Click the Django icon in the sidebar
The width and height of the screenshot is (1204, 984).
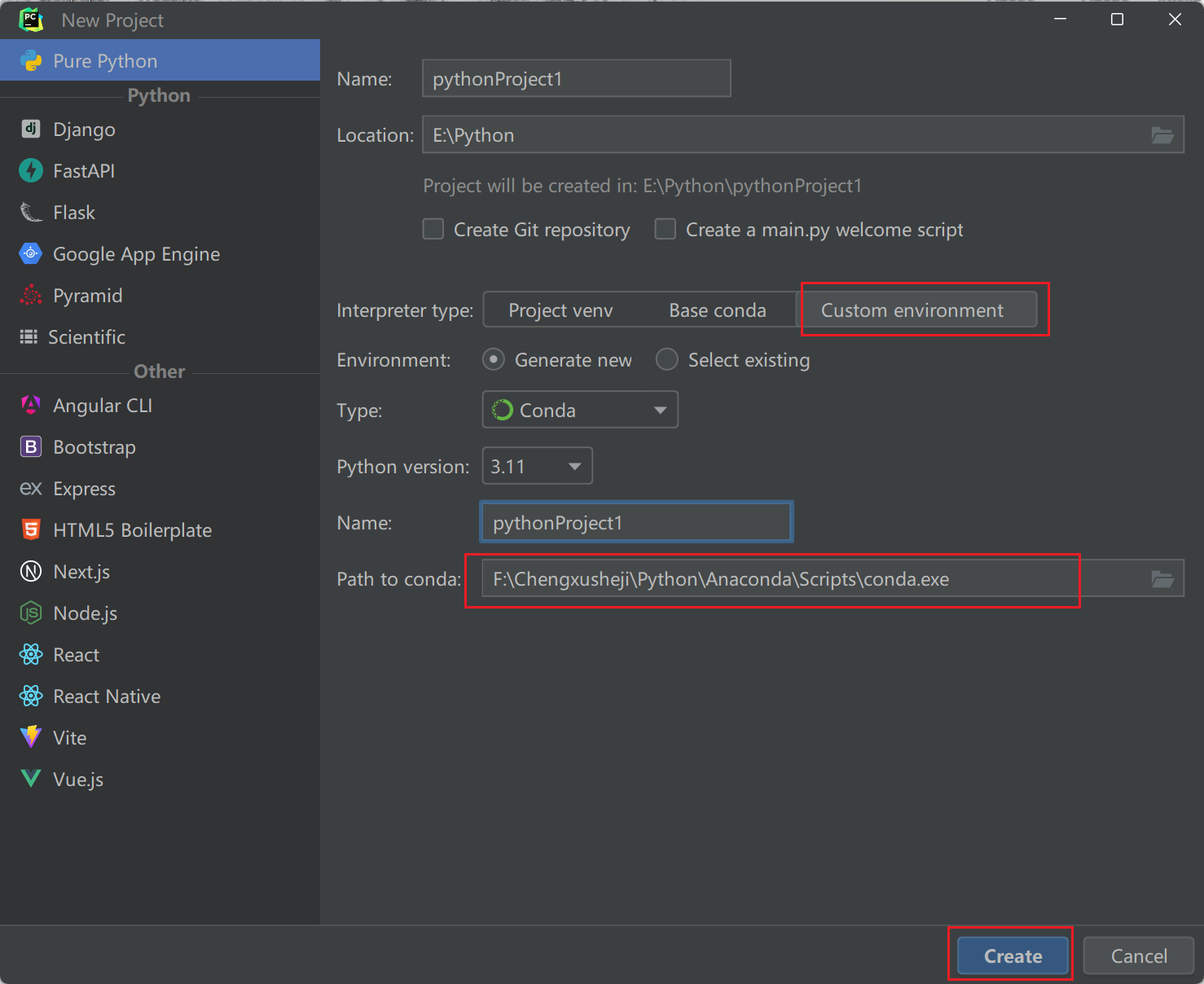31,129
